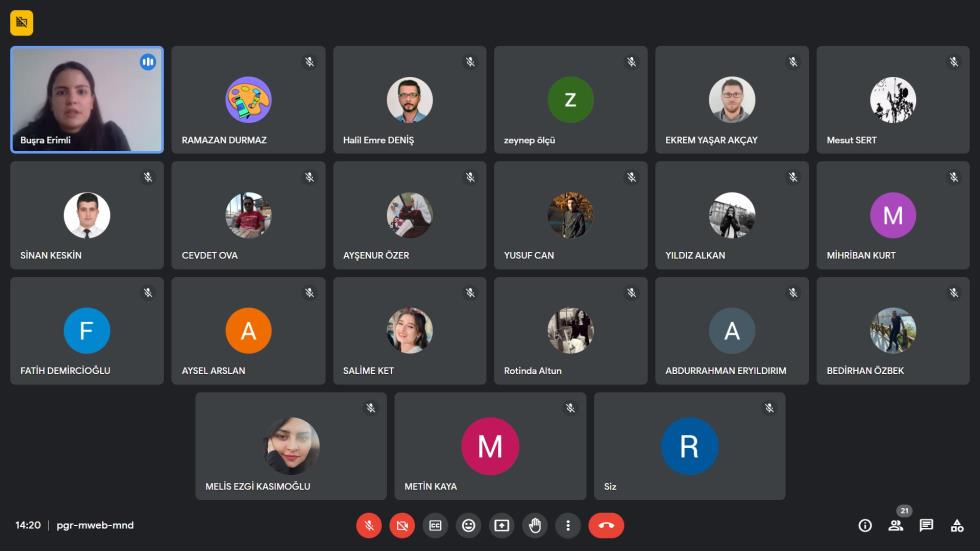This screenshot has width=980, height=551.
Task: Click the yellow camera-off indicator icon
Action: [x=21, y=23]
